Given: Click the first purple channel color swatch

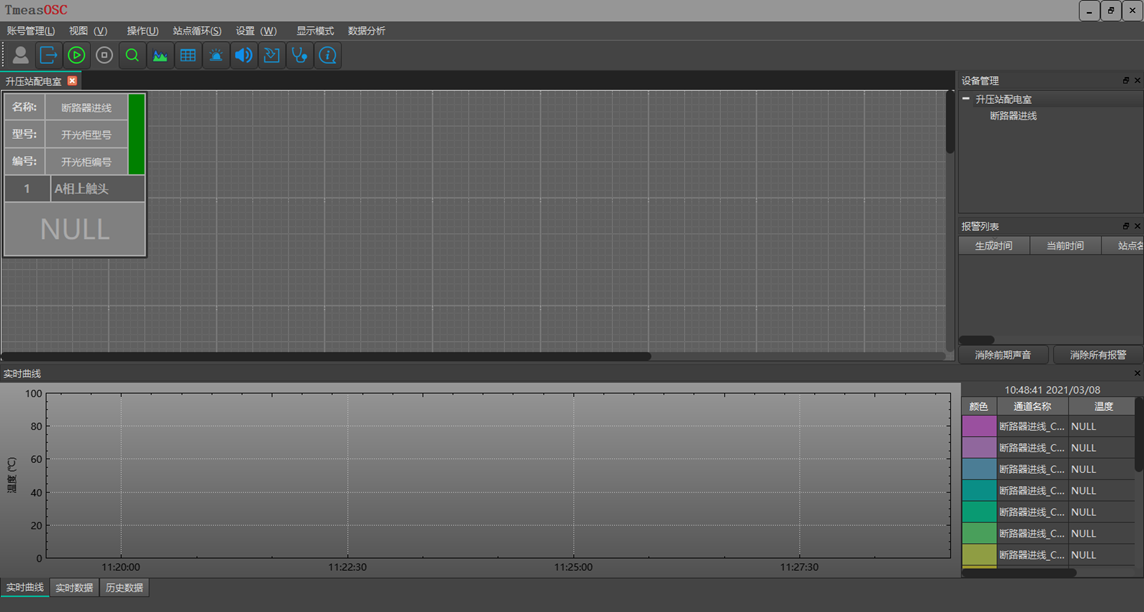Looking at the screenshot, I should coord(979,426).
